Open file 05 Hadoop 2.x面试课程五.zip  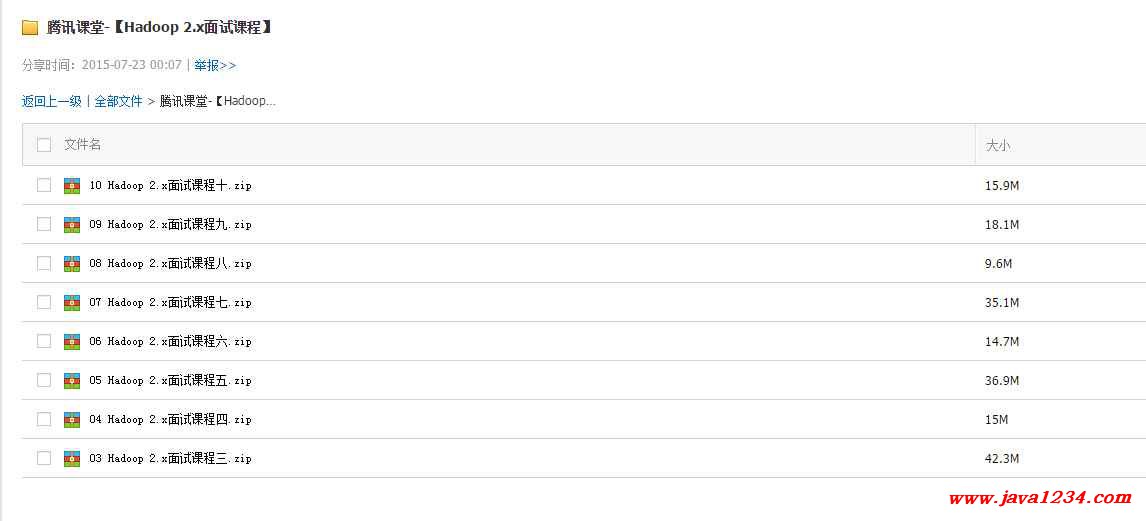170,381
